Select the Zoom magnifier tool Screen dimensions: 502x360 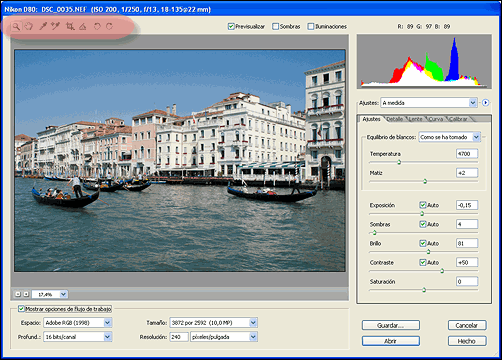click(16, 26)
